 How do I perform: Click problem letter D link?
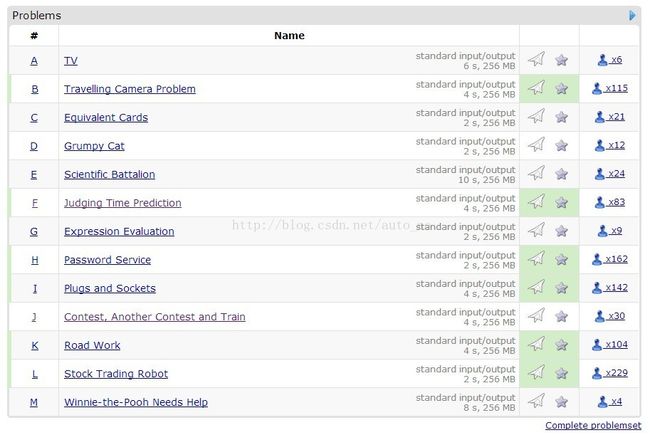click(x=34, y=146)
